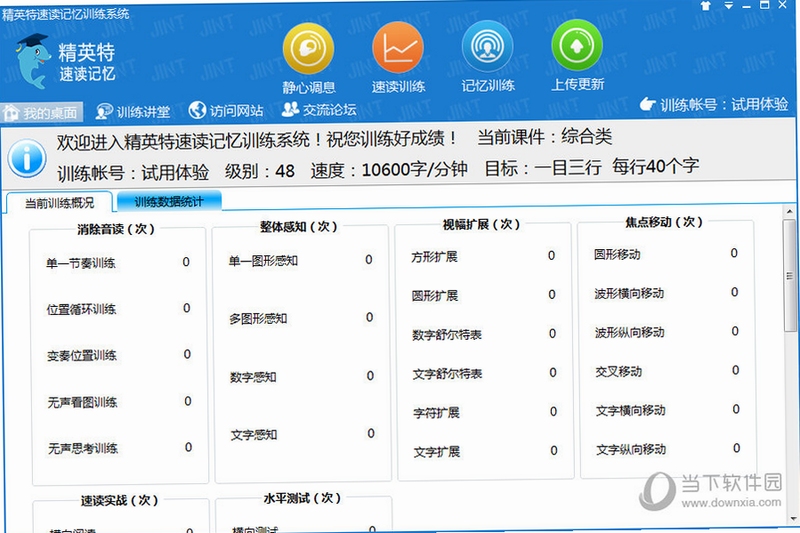Click the 视幅扩展（次）group title
Screen dimensions: 800x533
click(481, 224)
